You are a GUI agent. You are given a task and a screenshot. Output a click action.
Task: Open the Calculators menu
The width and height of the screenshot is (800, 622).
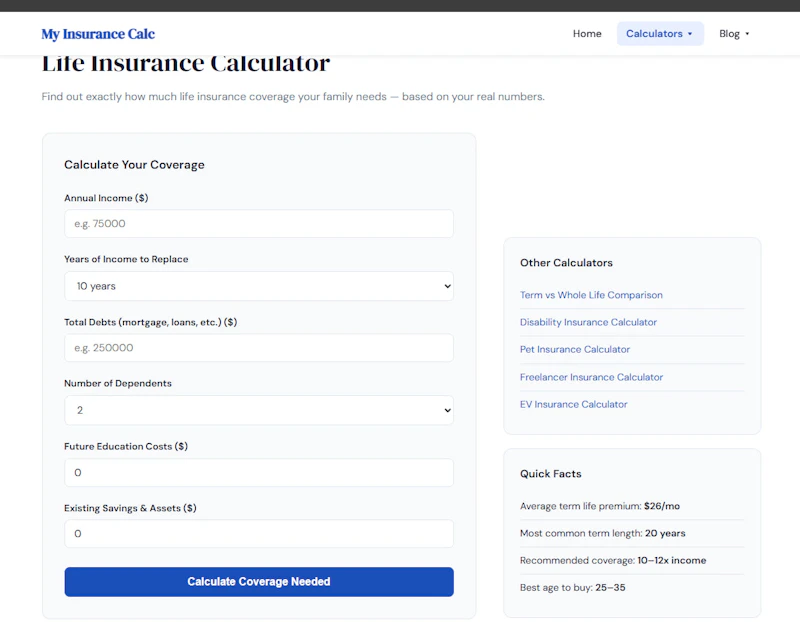pyautogui.click(x=660, y=34)
